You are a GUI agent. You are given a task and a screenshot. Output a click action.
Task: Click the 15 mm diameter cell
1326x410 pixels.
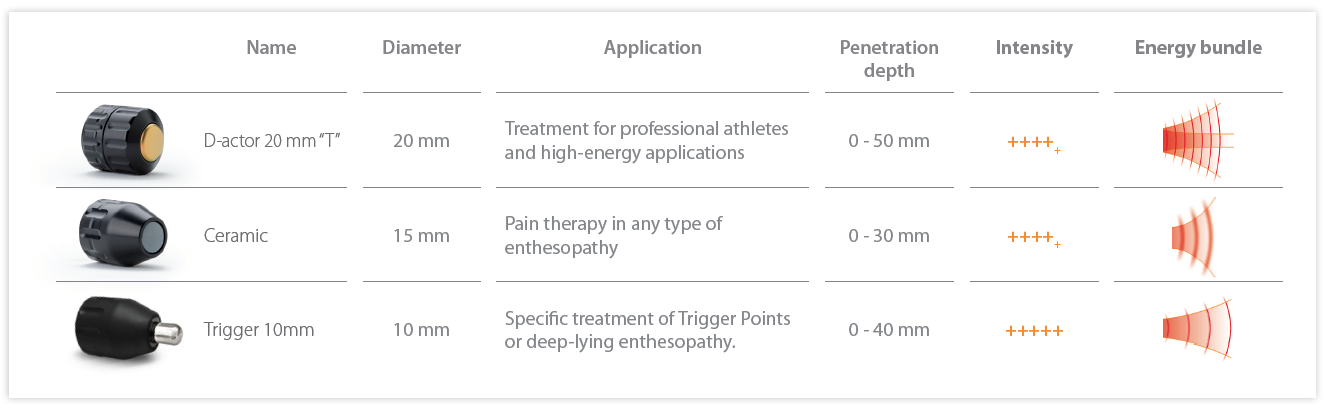[x=421, y=236]
